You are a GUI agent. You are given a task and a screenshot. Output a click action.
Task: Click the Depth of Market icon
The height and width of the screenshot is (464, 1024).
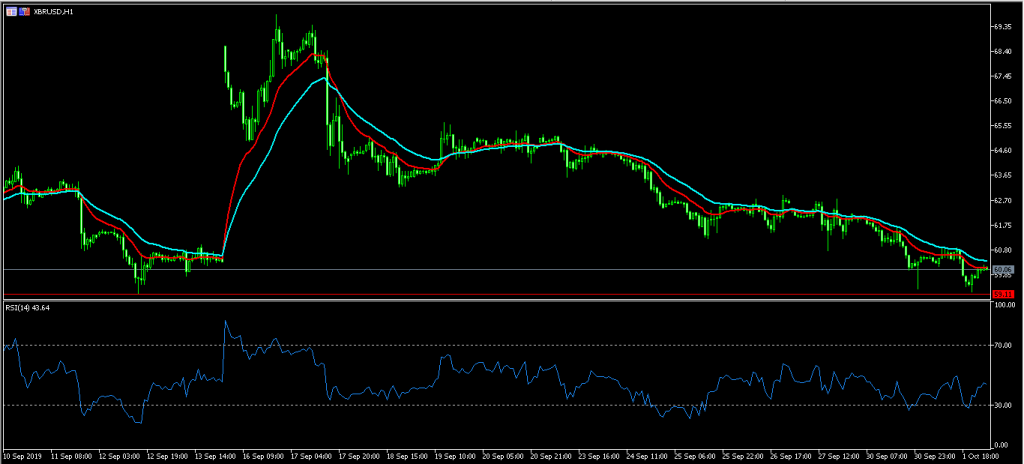click(24, 11)
